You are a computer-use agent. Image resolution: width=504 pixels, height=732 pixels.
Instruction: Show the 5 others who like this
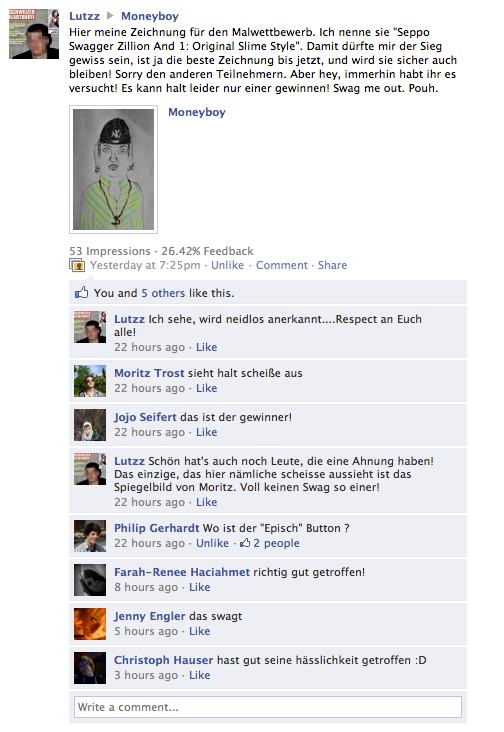[x=163, y=293]
